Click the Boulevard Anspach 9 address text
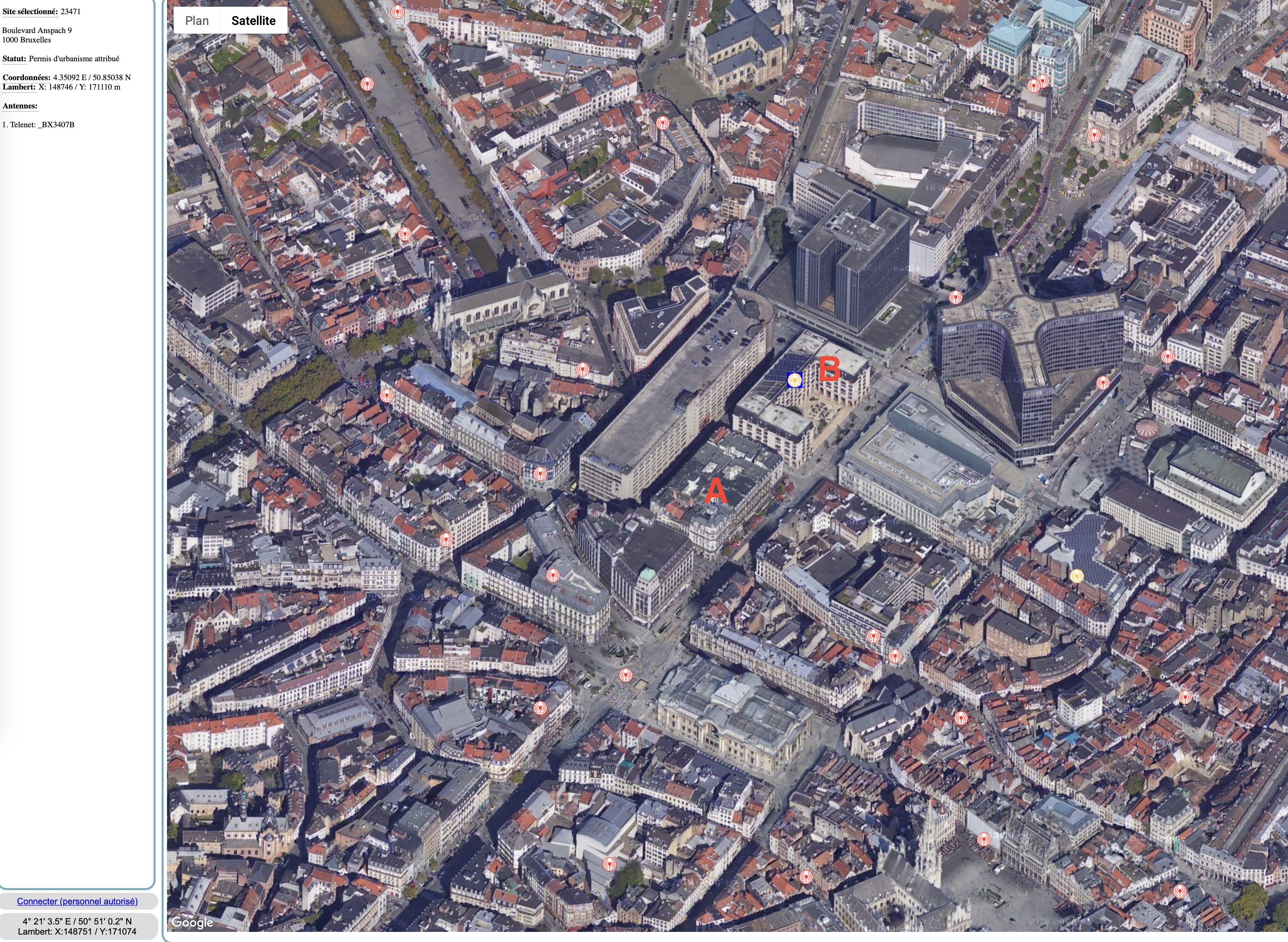This screenshot has height=942, width=1288. (37, 30)
